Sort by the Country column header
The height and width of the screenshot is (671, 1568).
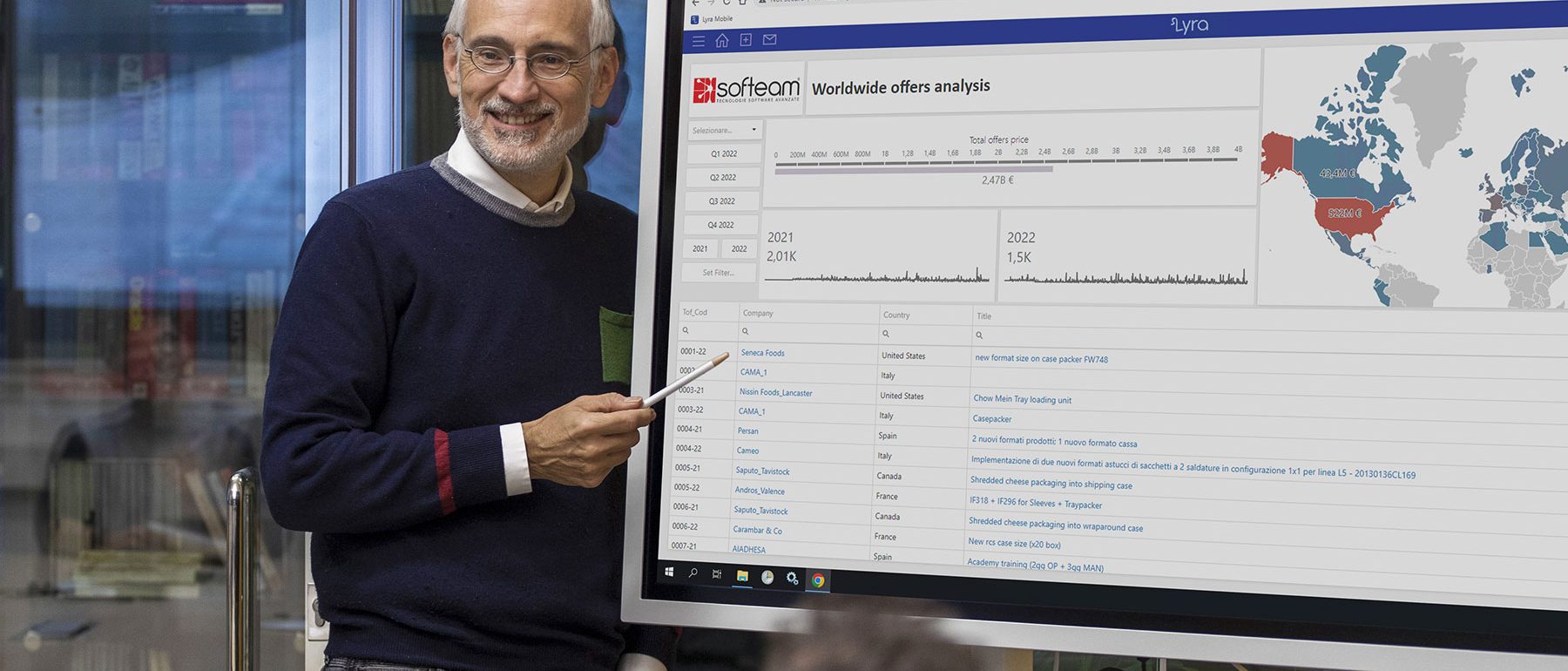tap(896, 315)
